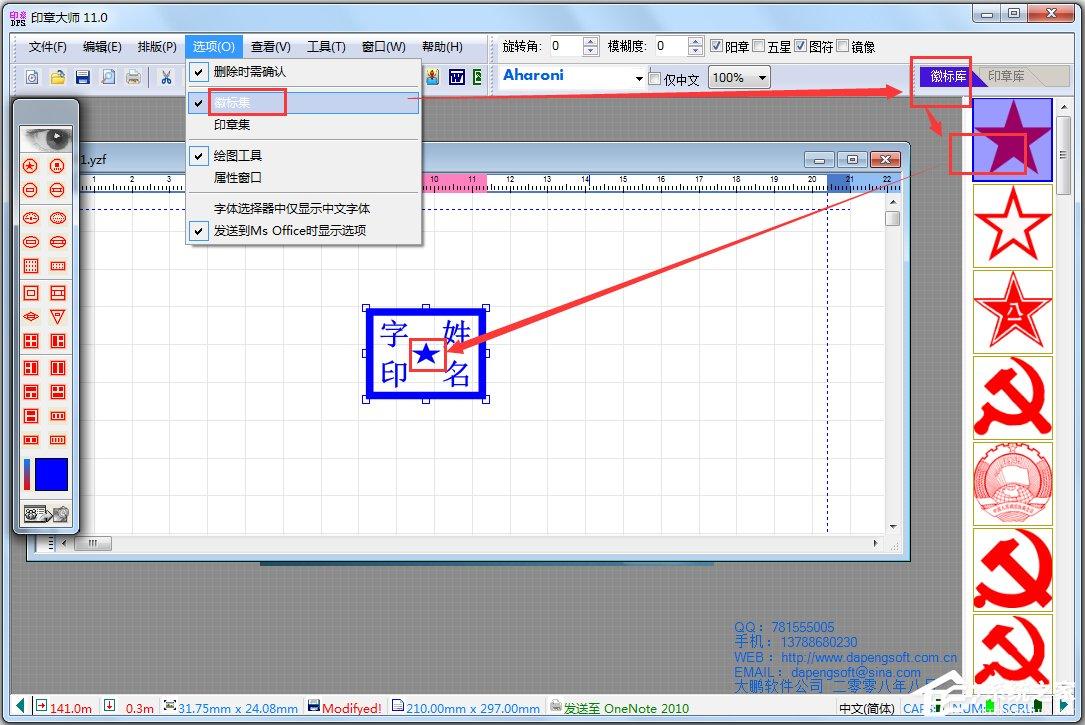Click the blue color swatch in toolbox
This screenshot has height=725, width=1085.
[51, 474]
